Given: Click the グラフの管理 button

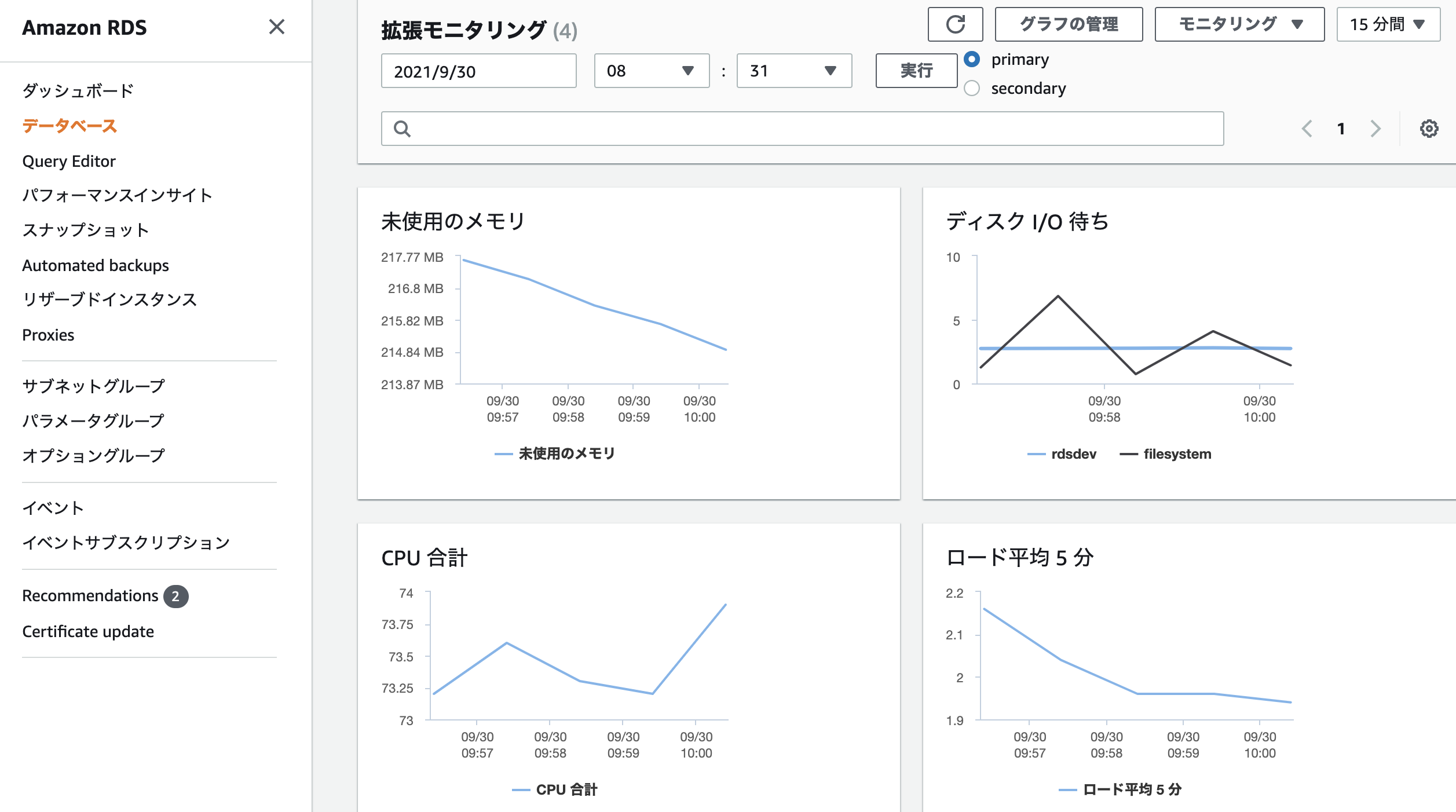Looking at the screenshot, I should point(1069,24).
